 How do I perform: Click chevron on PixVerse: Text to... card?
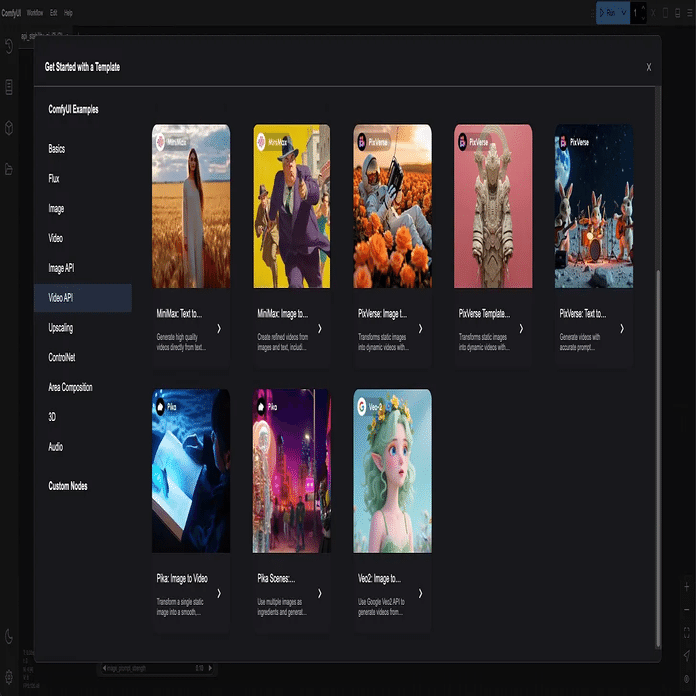point(622,328)
